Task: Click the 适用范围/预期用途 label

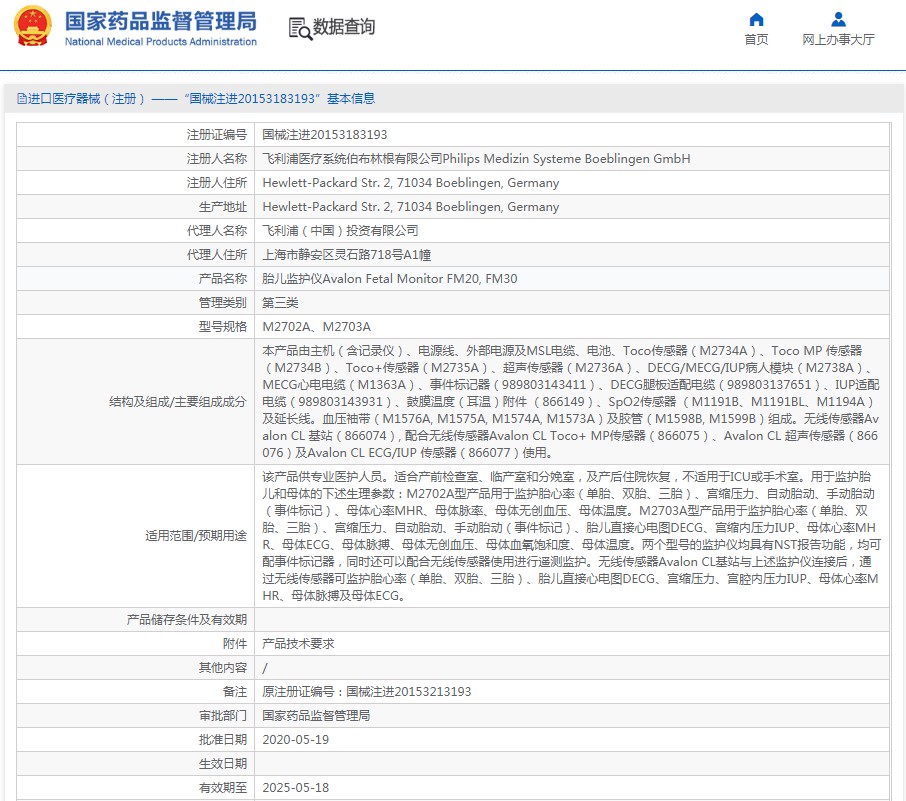Action: [195, 536]
